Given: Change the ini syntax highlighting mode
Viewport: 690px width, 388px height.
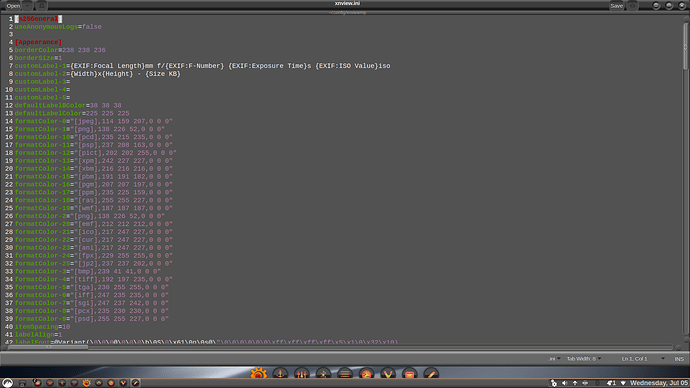Looking at the screenshot, I should coord(554,359).
